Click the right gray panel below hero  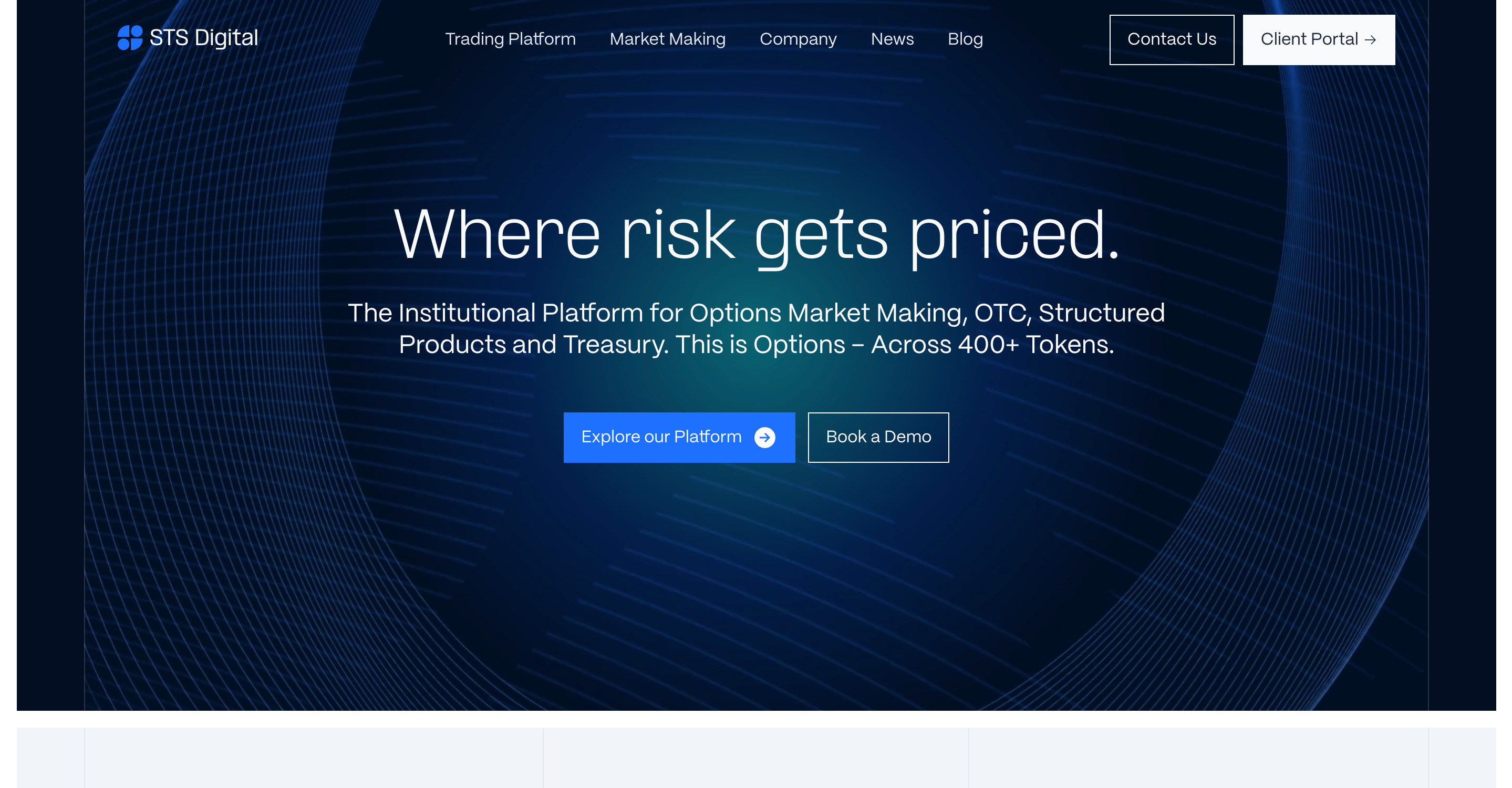point(1197,758)
